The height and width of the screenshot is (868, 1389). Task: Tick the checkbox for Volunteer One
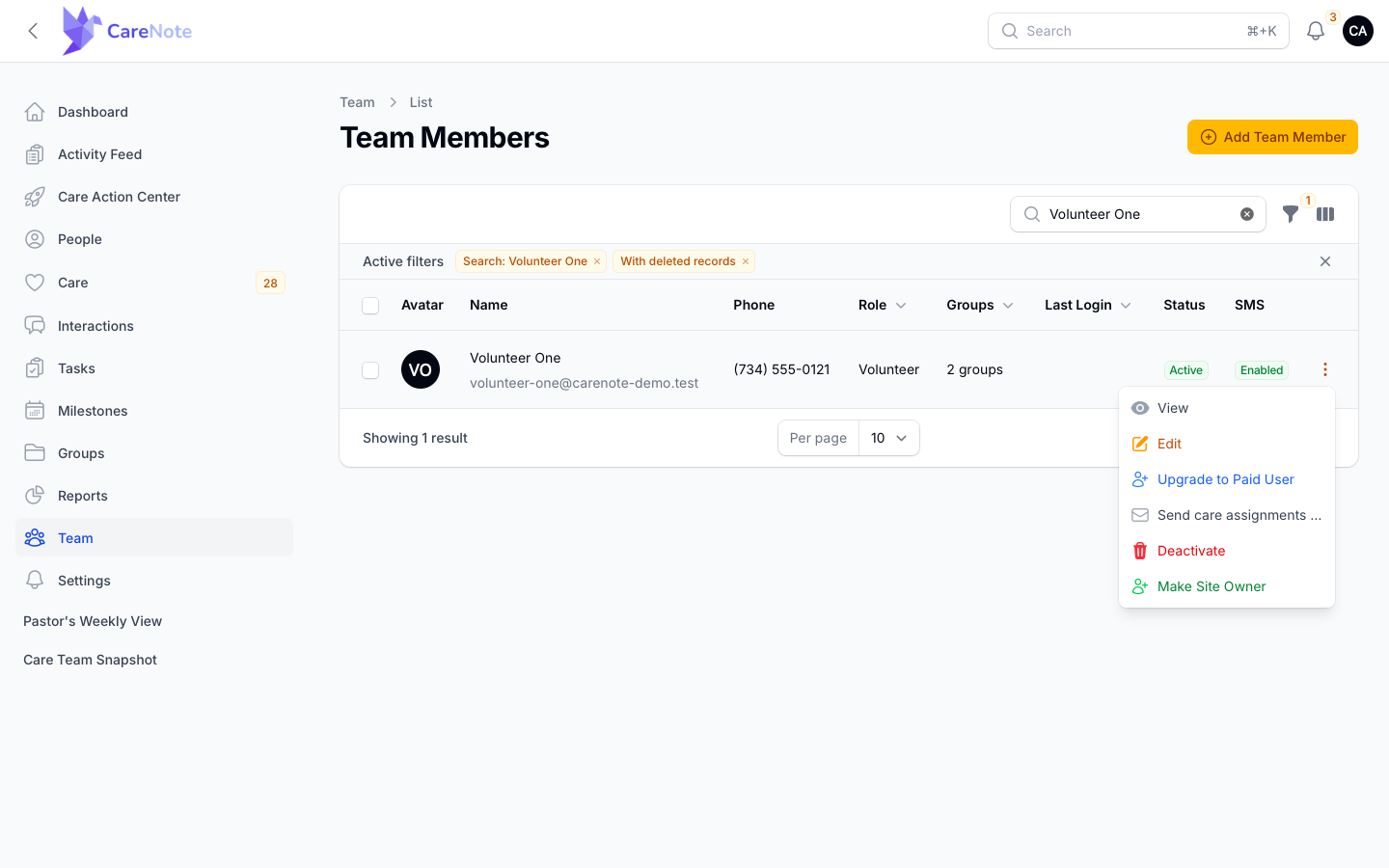click(370, 370)
